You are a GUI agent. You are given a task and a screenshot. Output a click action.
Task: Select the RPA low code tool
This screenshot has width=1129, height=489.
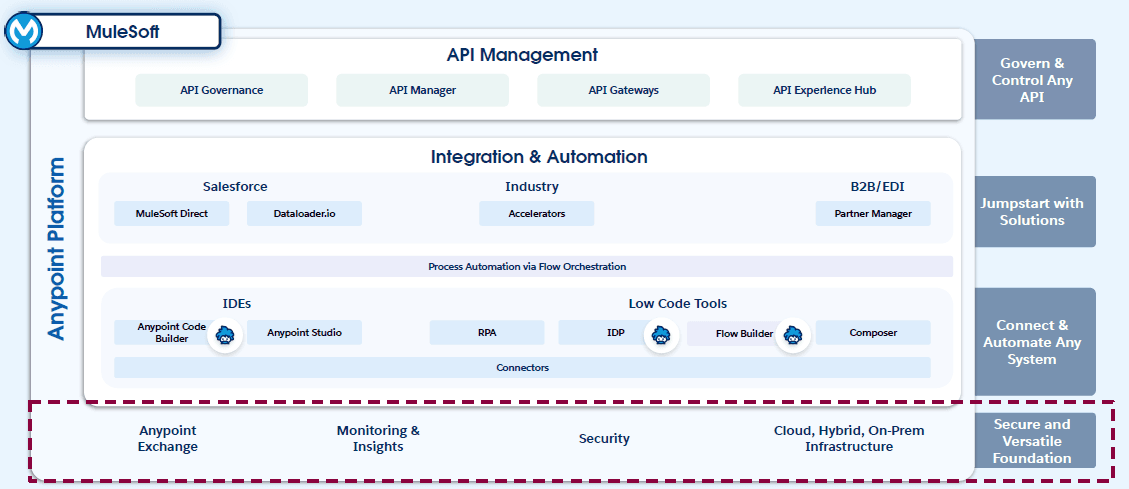point(486,333)
